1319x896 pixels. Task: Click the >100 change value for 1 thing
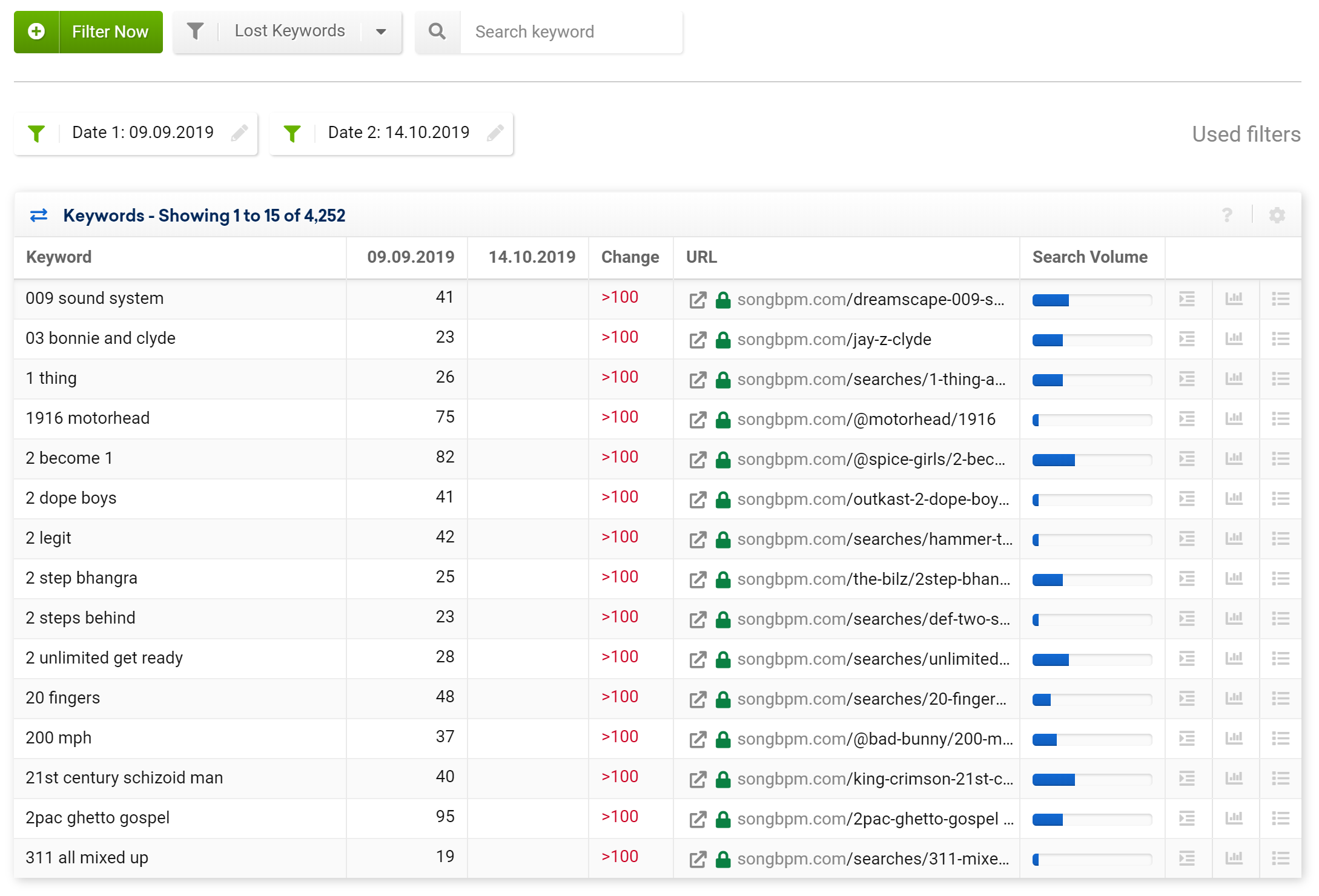[620, 377]
